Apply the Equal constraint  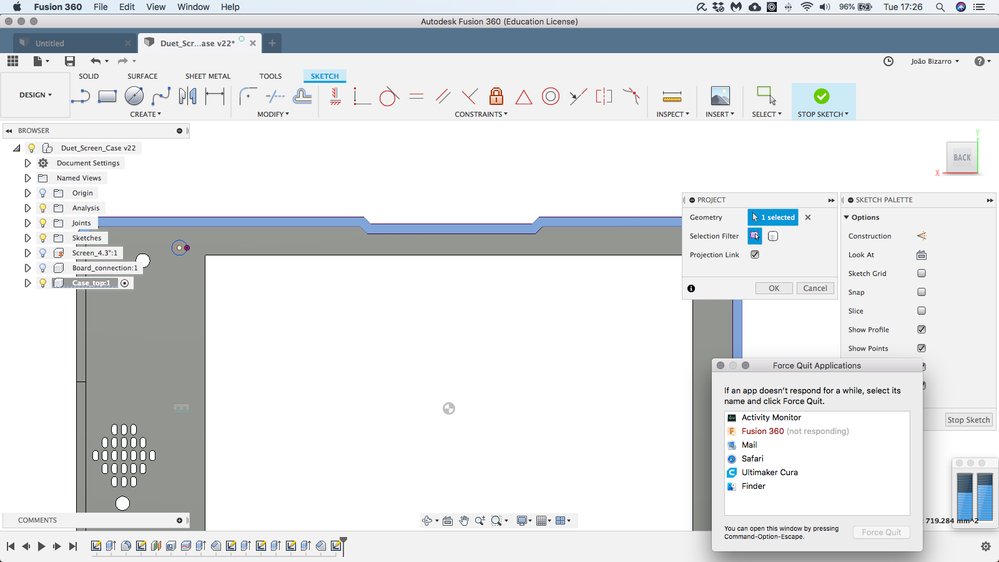[x=416, y=96]
